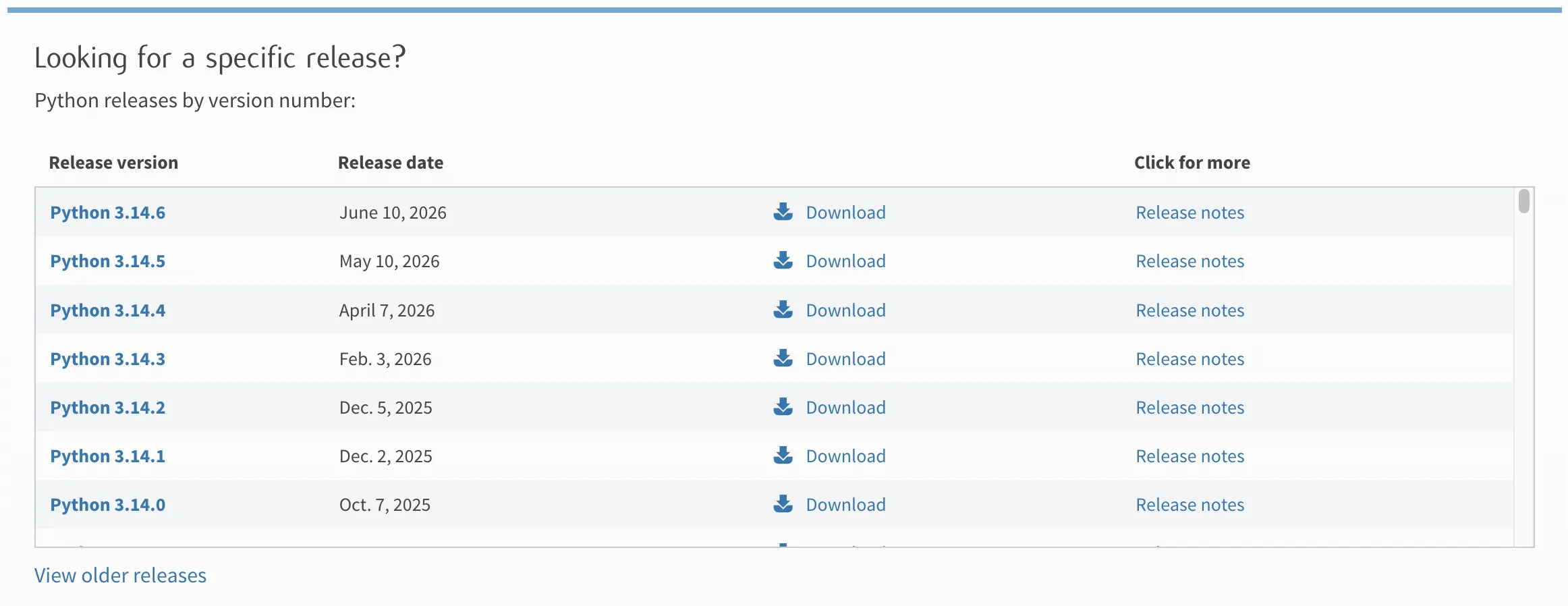Click the Dec. 5, 2025 date cell
This screenshot has width=1568, height=606.
click(x=385, y=408)
